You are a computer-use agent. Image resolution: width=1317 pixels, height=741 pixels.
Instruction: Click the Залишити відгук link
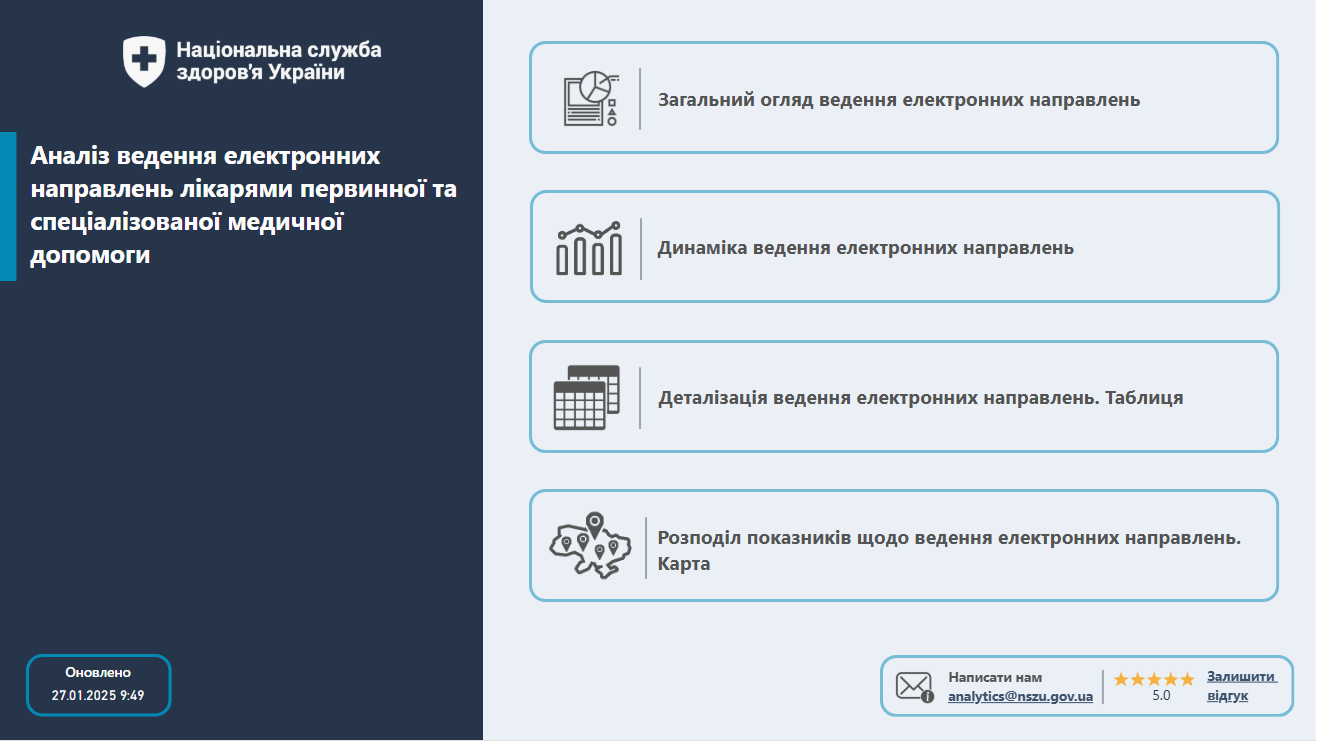(x=1241, y=686)
